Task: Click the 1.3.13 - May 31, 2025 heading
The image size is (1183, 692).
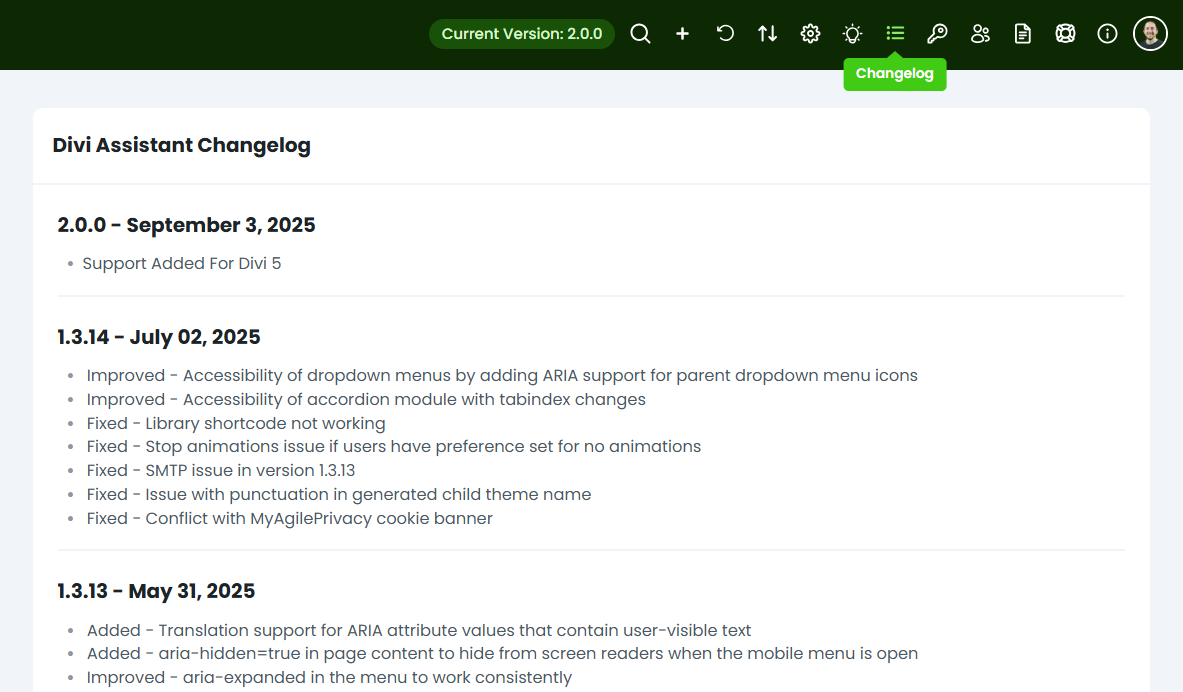Action: point(156,591)
